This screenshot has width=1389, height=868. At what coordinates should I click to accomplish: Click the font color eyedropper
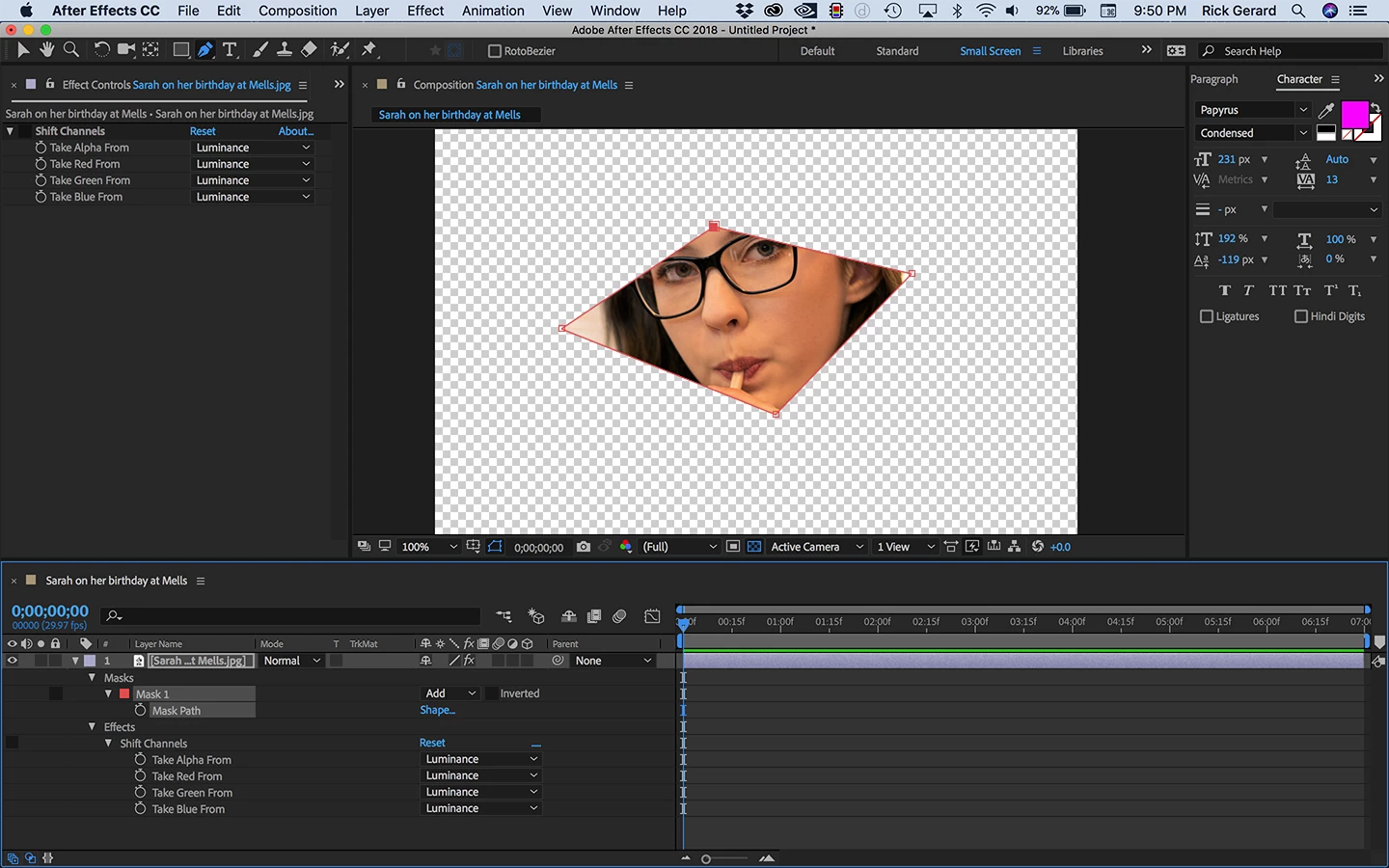click(x=1326, y=111)
